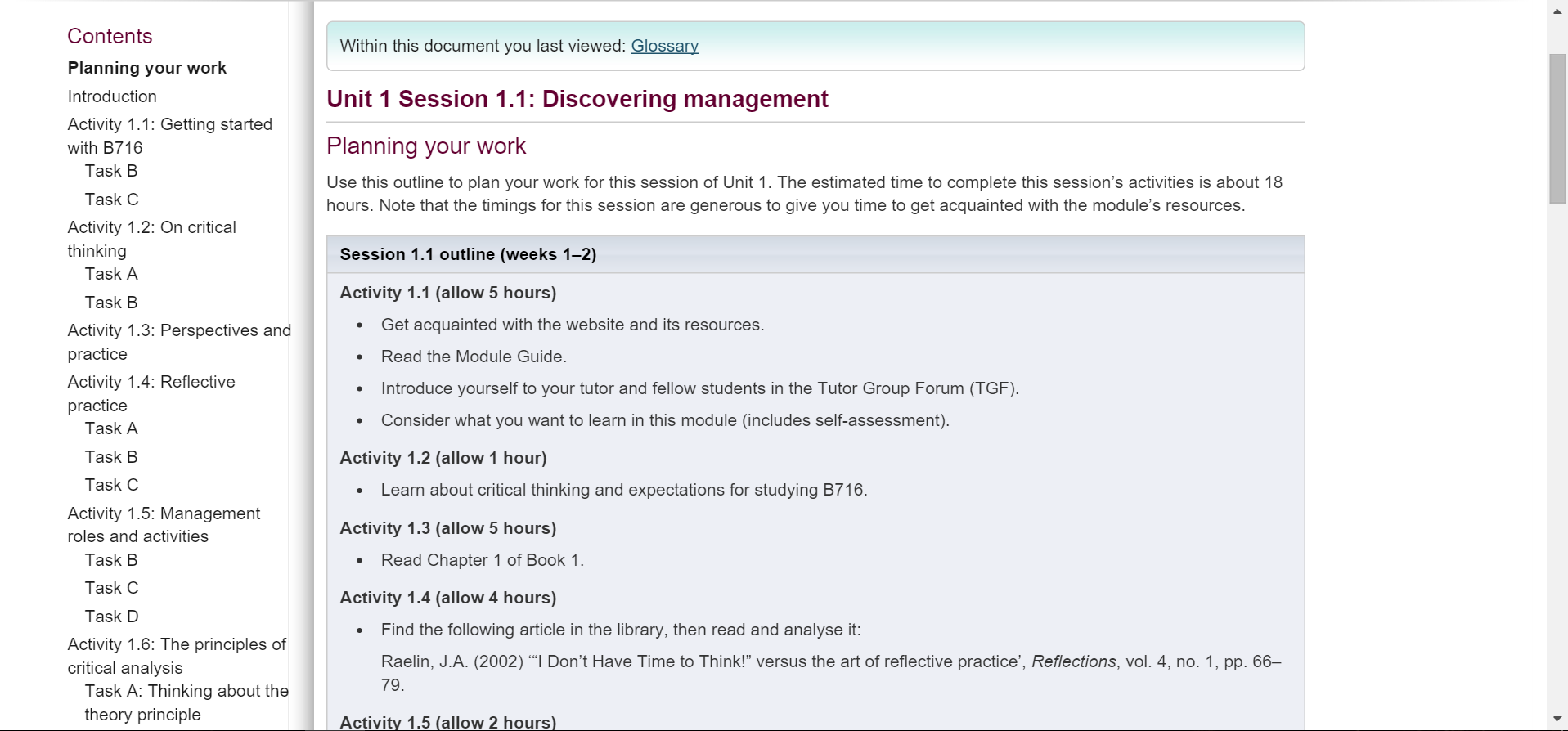Select Task B under Activity 1.1
The height and width of the screenshot is (731, 1568).
111,171
